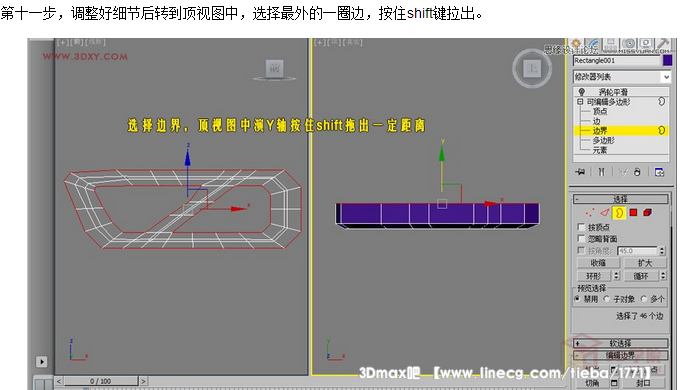This screenshot has height=390, width=680.
Task: Select the 多个 preview radio button
Action: [x=644, y=299]
